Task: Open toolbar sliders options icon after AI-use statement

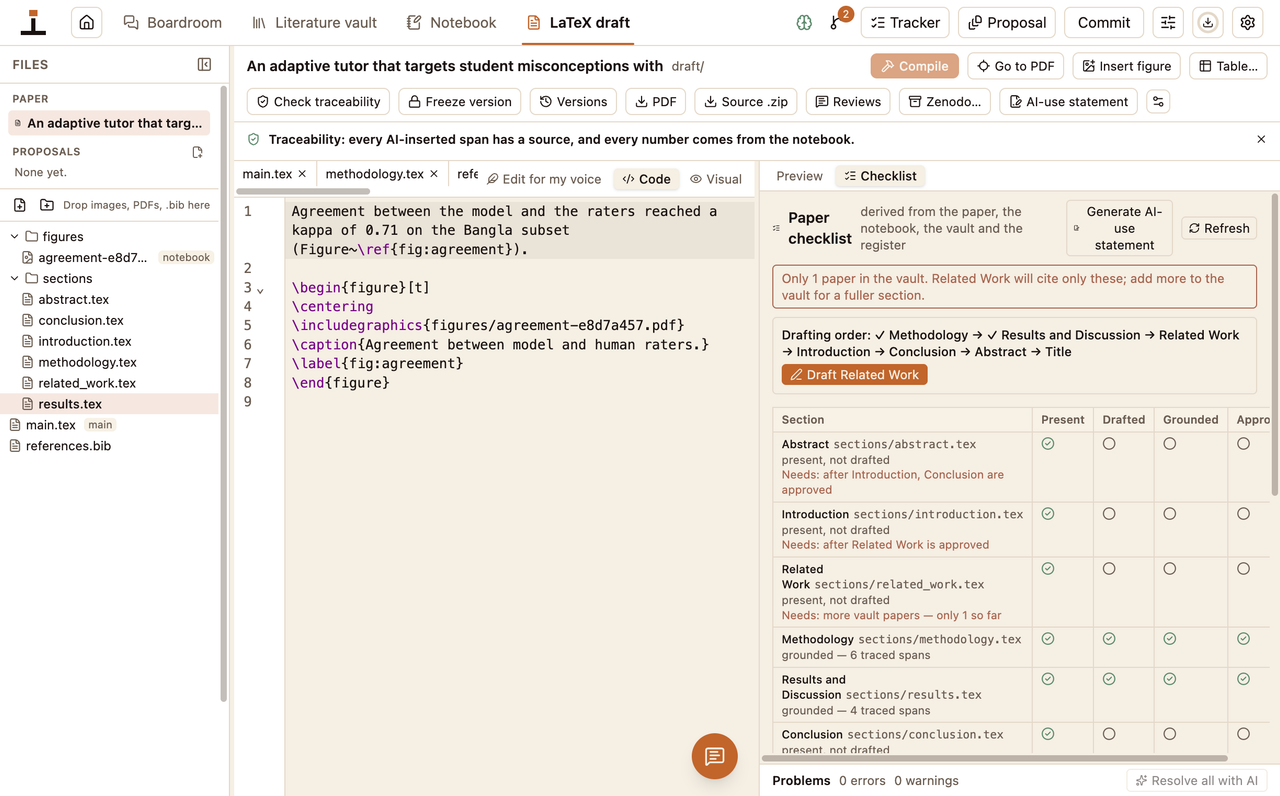Action: click(1158, 101)
